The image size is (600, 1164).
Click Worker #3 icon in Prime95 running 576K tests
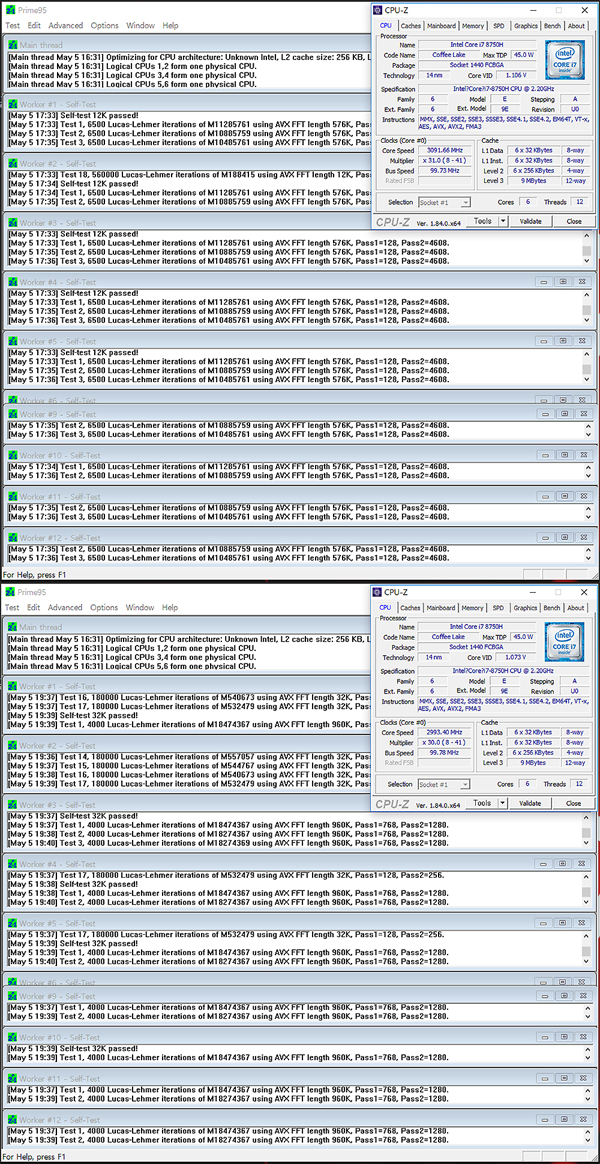pyautogui.click(x=12, y=223)
